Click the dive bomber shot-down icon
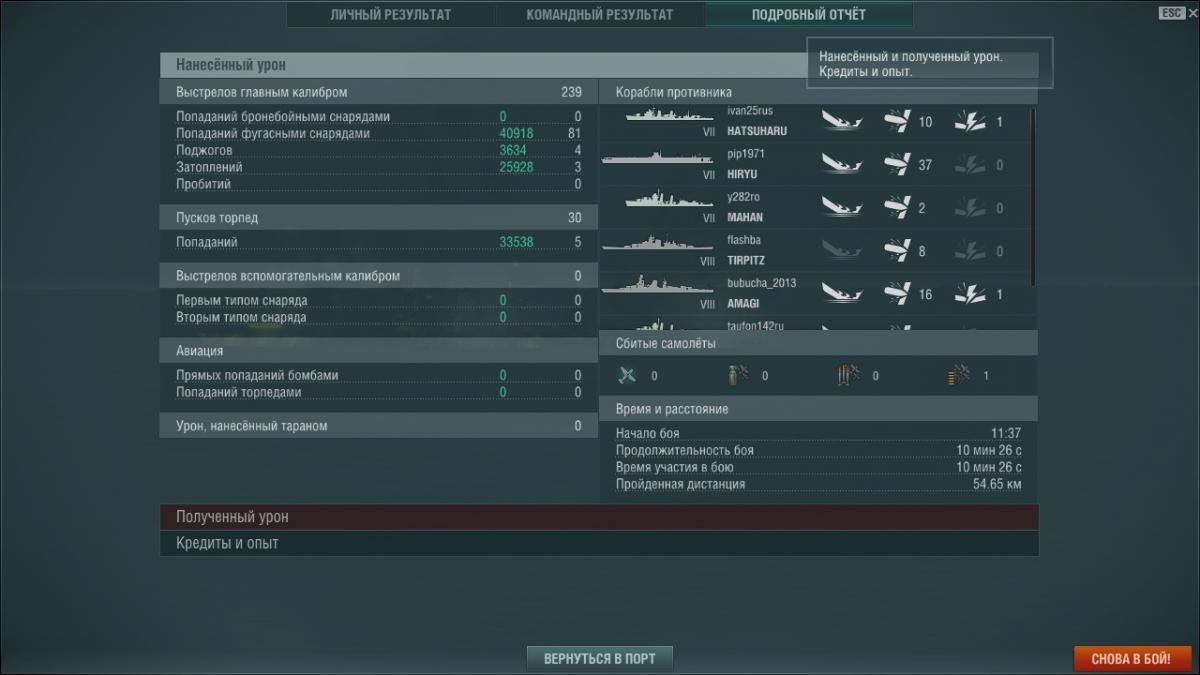The image size is (1200, 675). [x=738, y=376]
